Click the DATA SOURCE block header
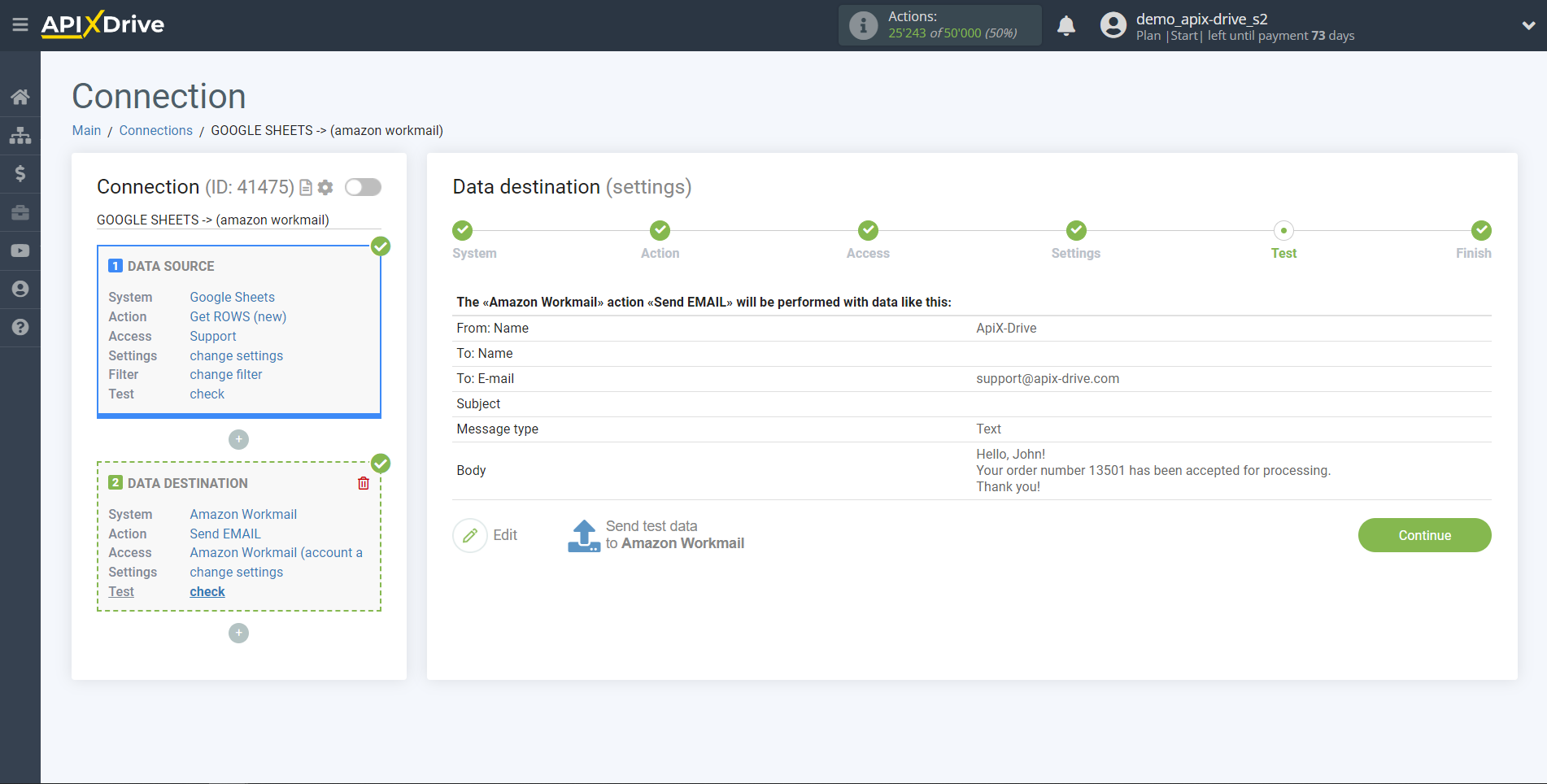The height and width of the screenshot is (784, 1547). click(171, 266)
